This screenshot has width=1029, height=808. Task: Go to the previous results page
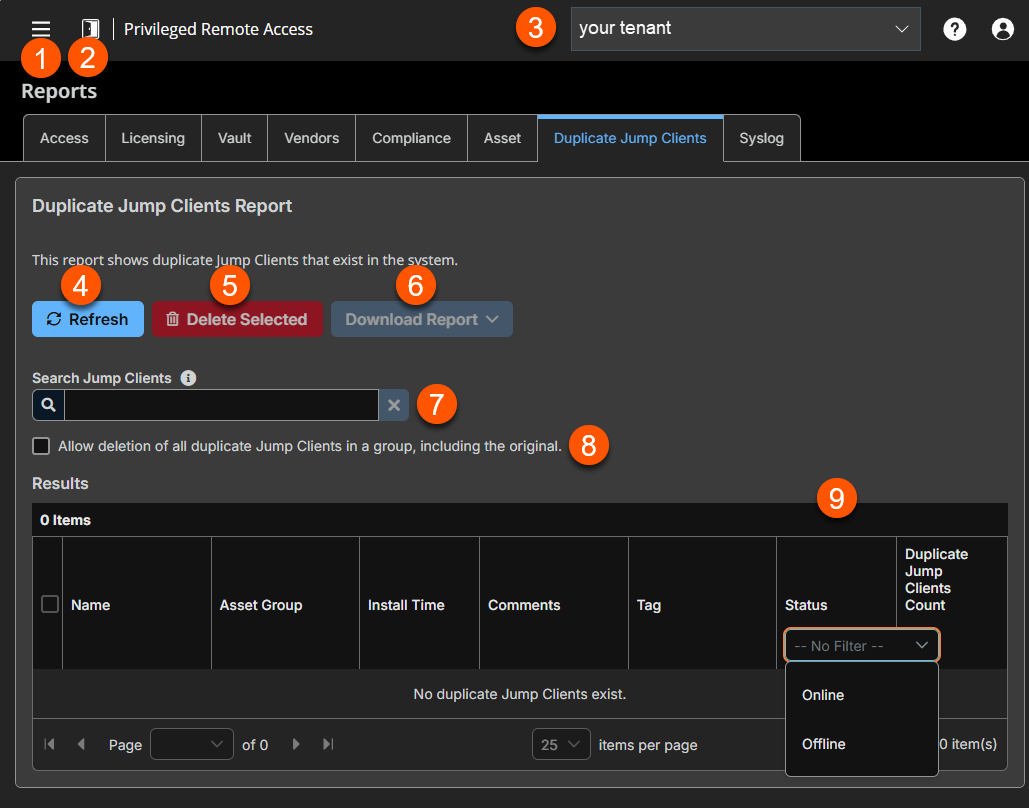(81, 744)
